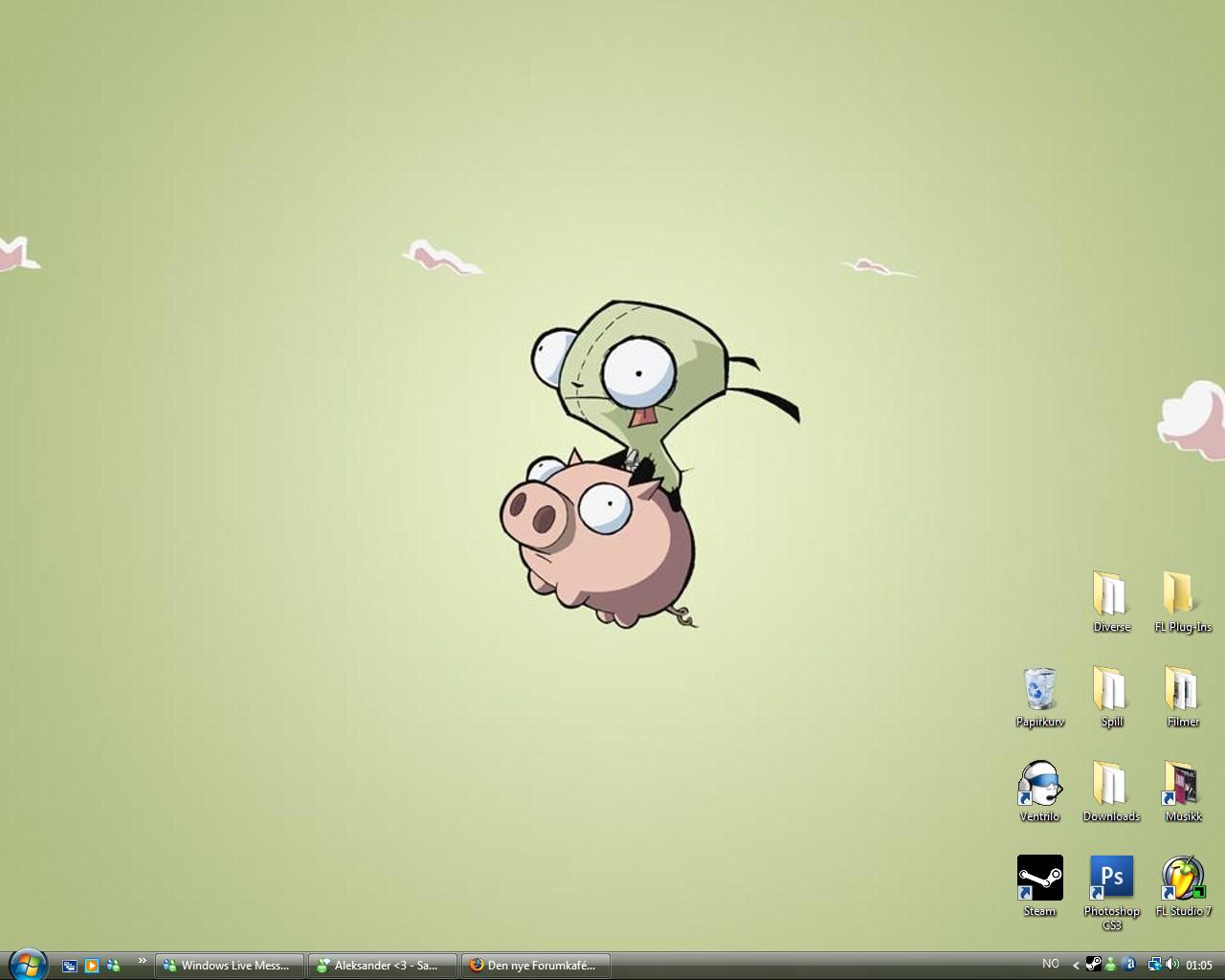Select the FL Studio 7 shortcut icon
1225x980 pixels.
pyautogui.click(x=1183, y=887)
